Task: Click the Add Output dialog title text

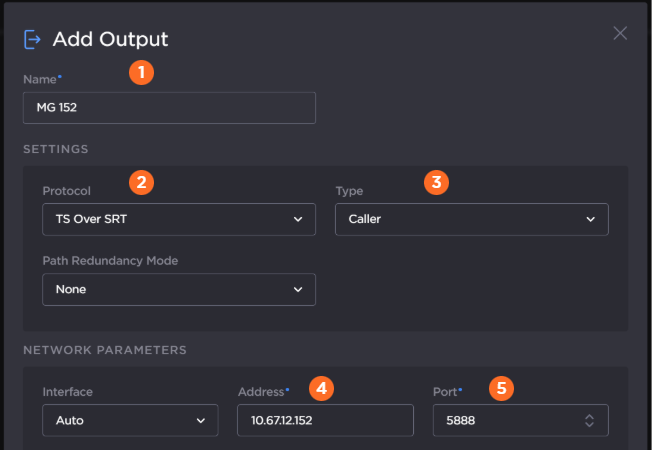Action: tap(110, 39)
